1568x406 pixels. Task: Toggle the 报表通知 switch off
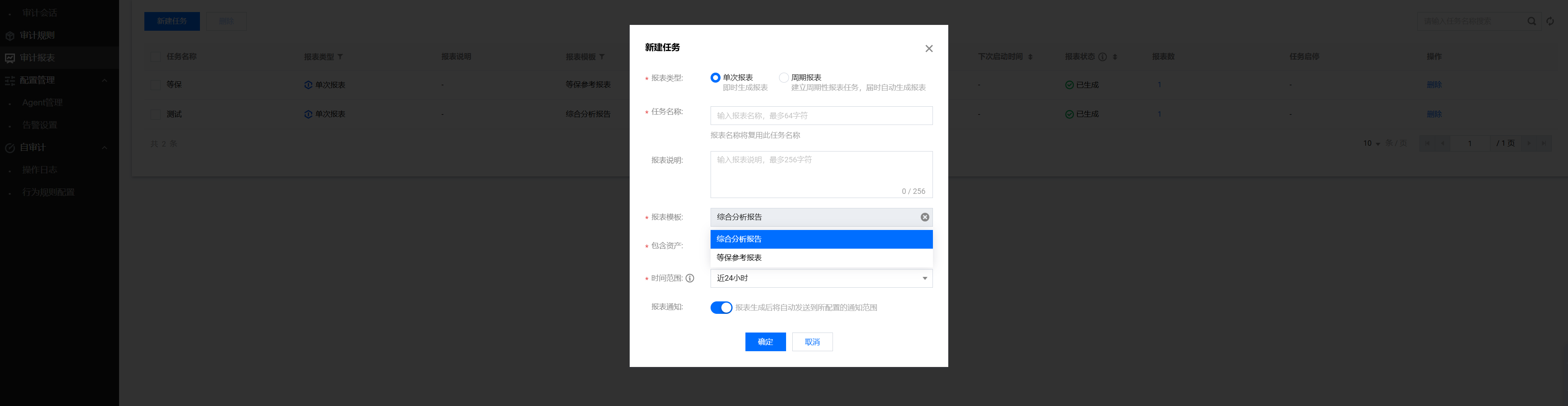coord(721,308)
